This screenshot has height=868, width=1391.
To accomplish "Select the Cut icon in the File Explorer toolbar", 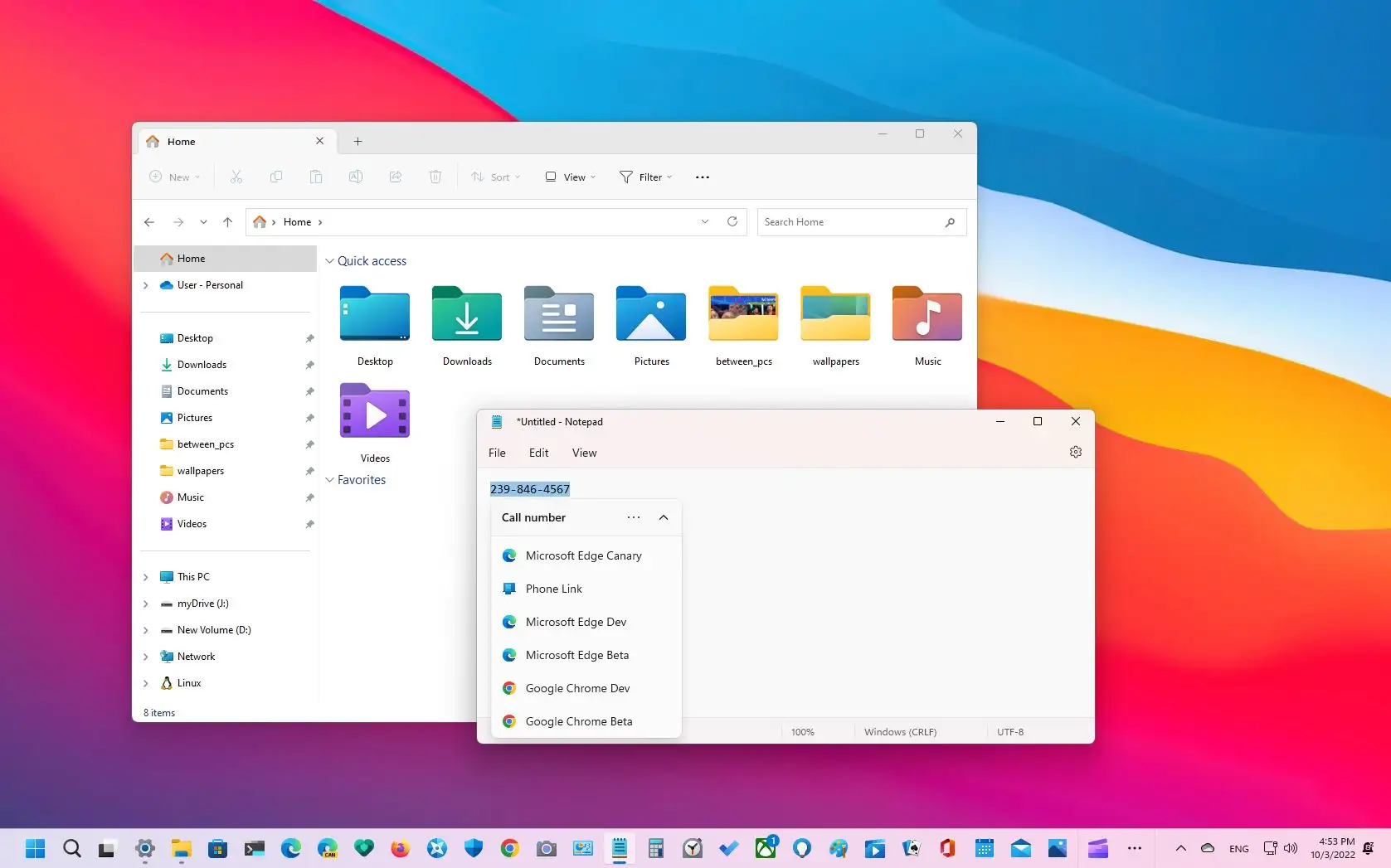I will pyautogui.click(x=236, y=177).
